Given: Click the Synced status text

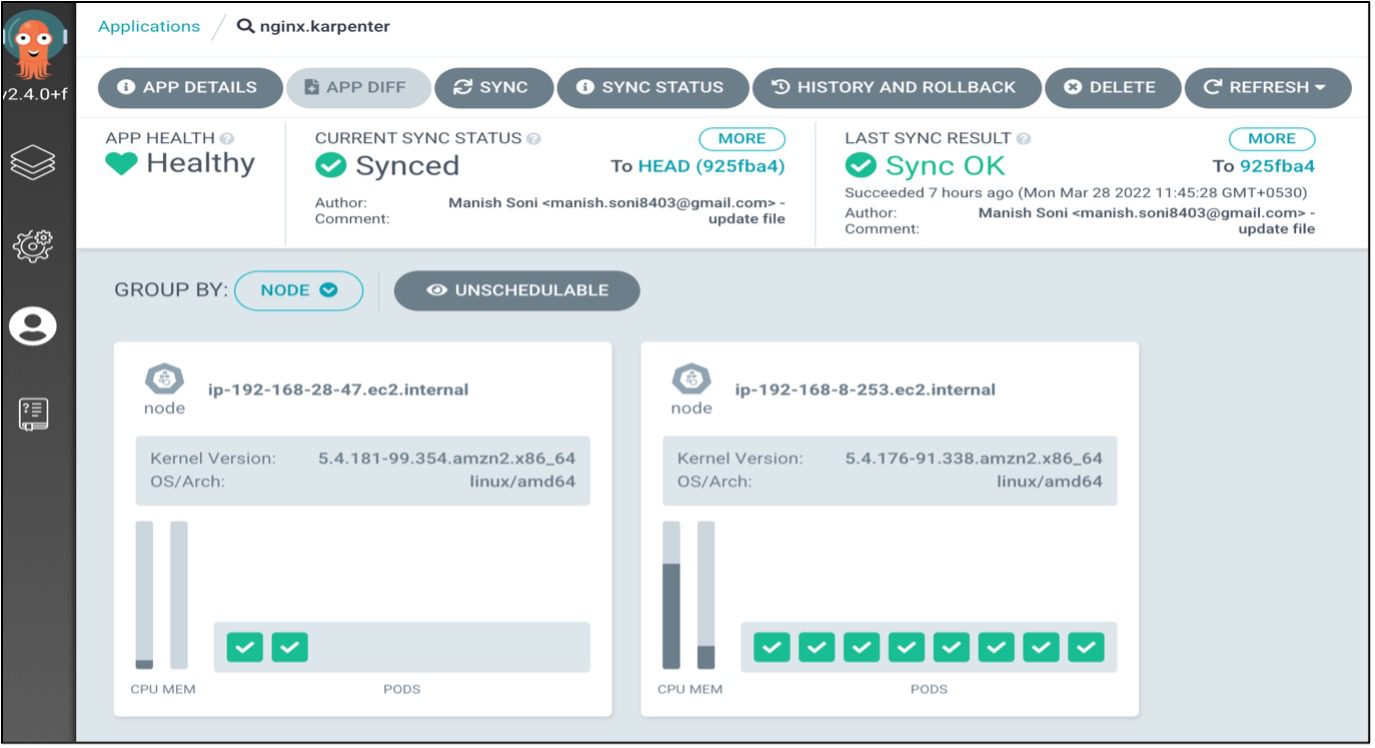Looking at the screenshot, I should point(407,166).
